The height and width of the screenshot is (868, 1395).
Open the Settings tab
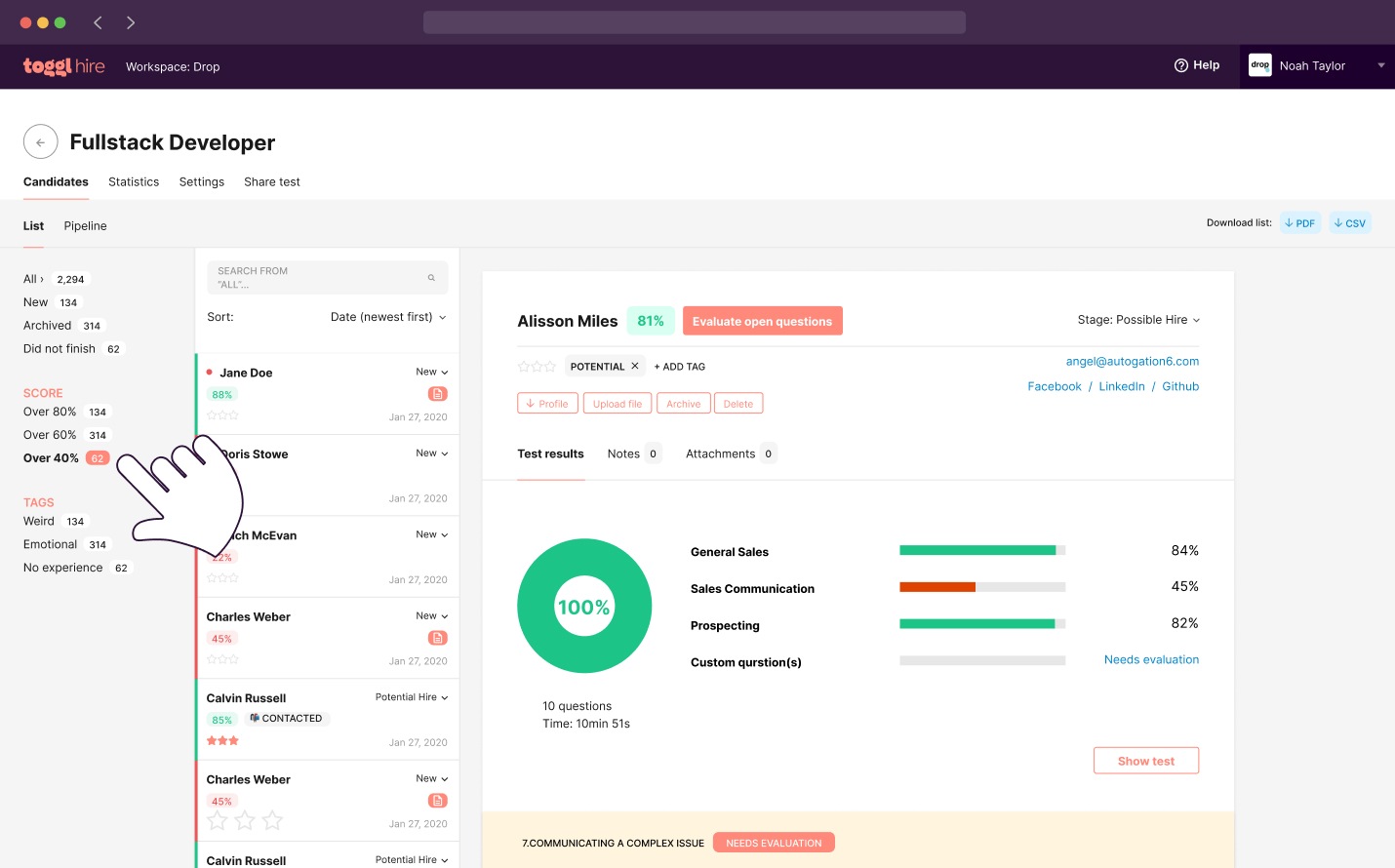point(202,181)
